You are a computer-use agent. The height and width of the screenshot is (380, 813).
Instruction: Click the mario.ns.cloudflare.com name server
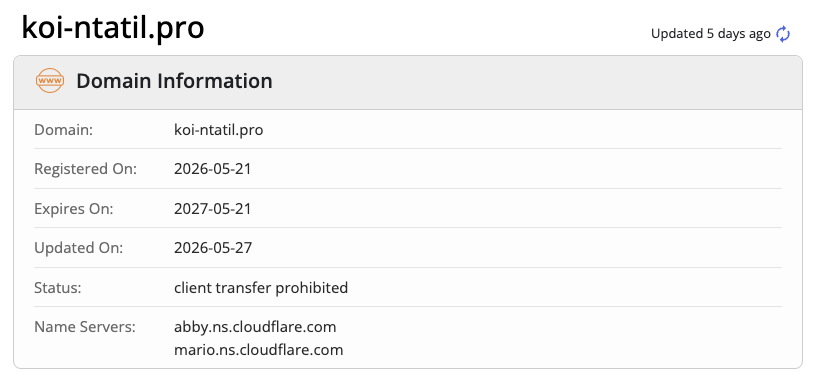click(x=259, y=350)
